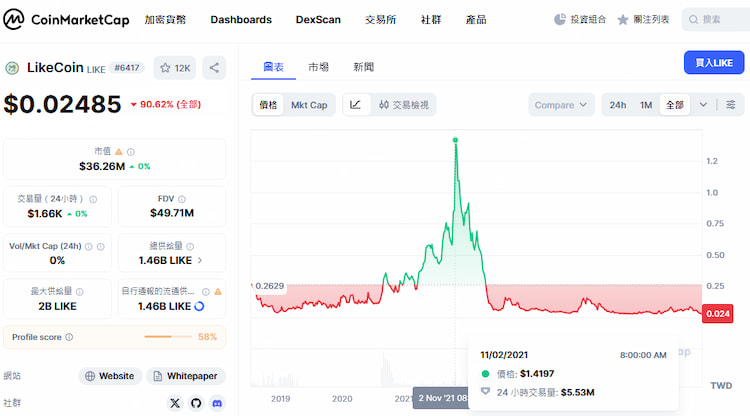Click the market cap warning triangle icon
This screenshot has height=416, width=750.
119,152
